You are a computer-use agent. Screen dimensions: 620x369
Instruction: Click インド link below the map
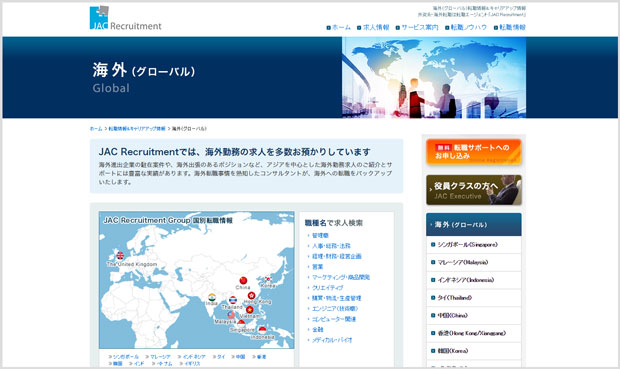pos(139,363)
